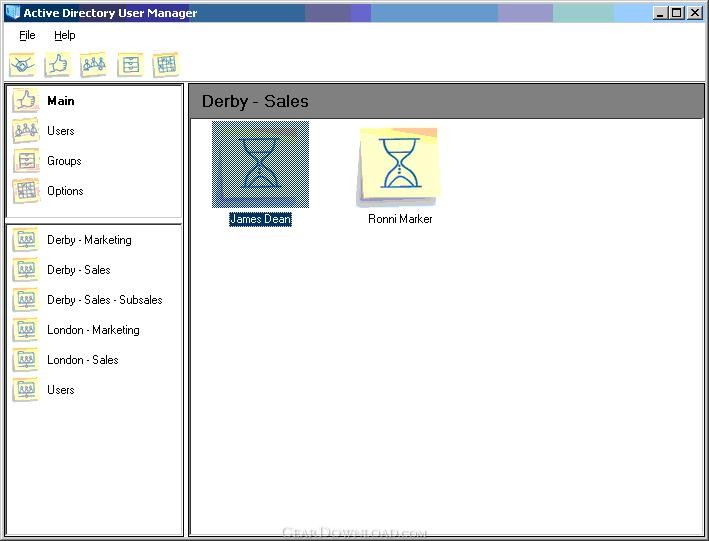709x541 pixels.
Task: Click the drawer icon beside Groups
Action: pos(26,161)
